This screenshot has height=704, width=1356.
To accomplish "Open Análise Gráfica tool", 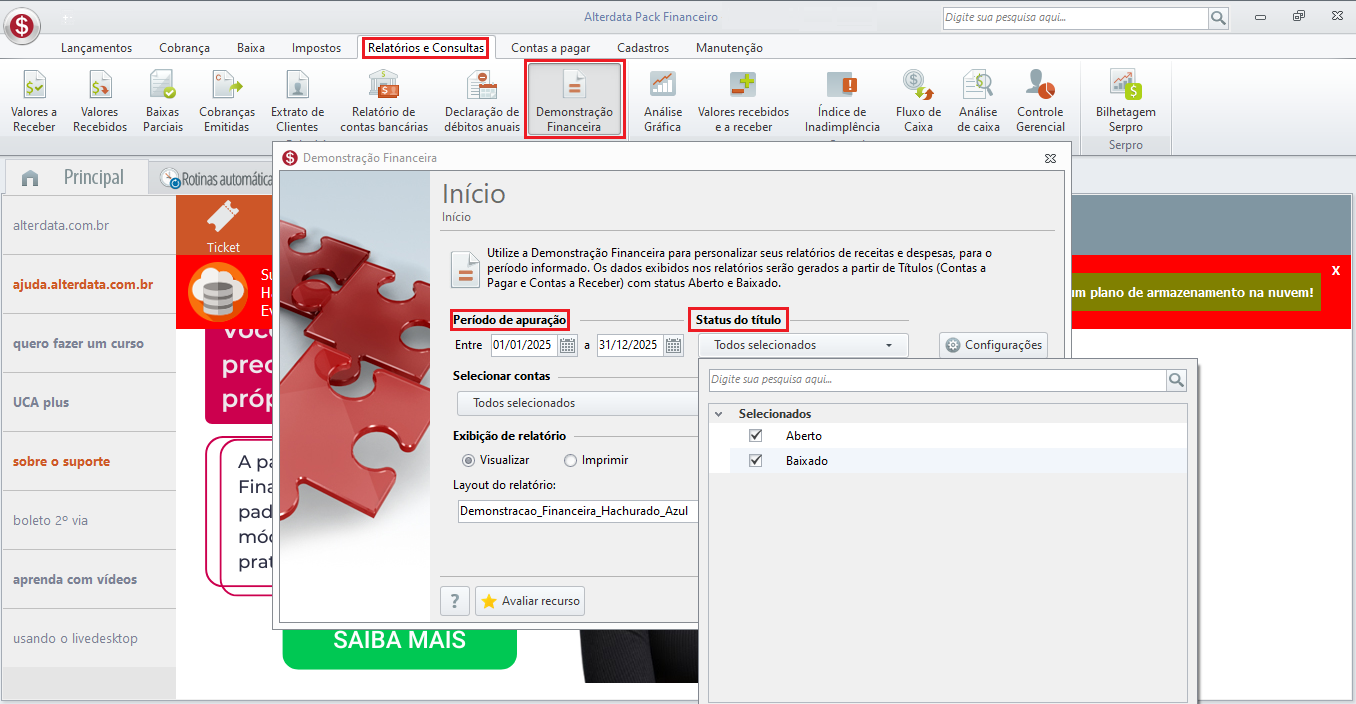I will point(662,101).
